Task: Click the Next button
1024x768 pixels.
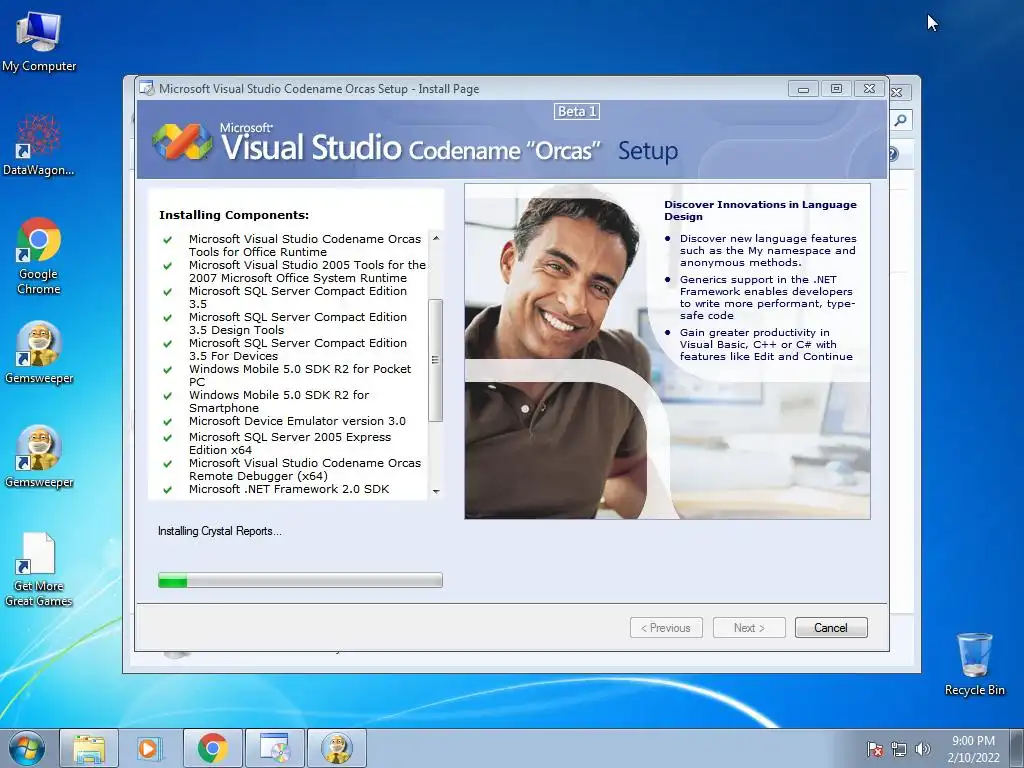Action: [749, 628]
